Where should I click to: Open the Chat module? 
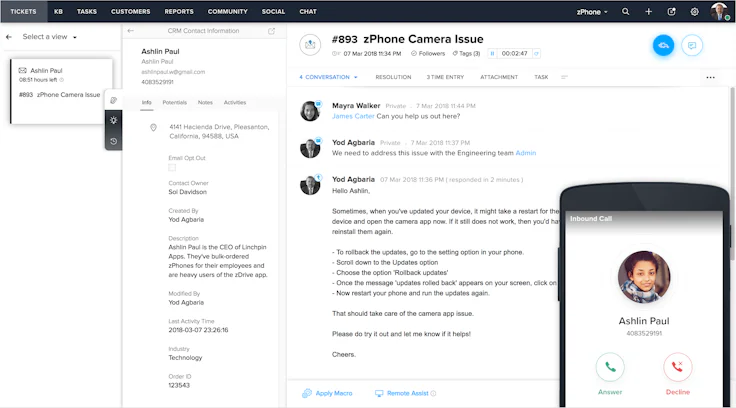pyautogui.click(x=308, y=11)
